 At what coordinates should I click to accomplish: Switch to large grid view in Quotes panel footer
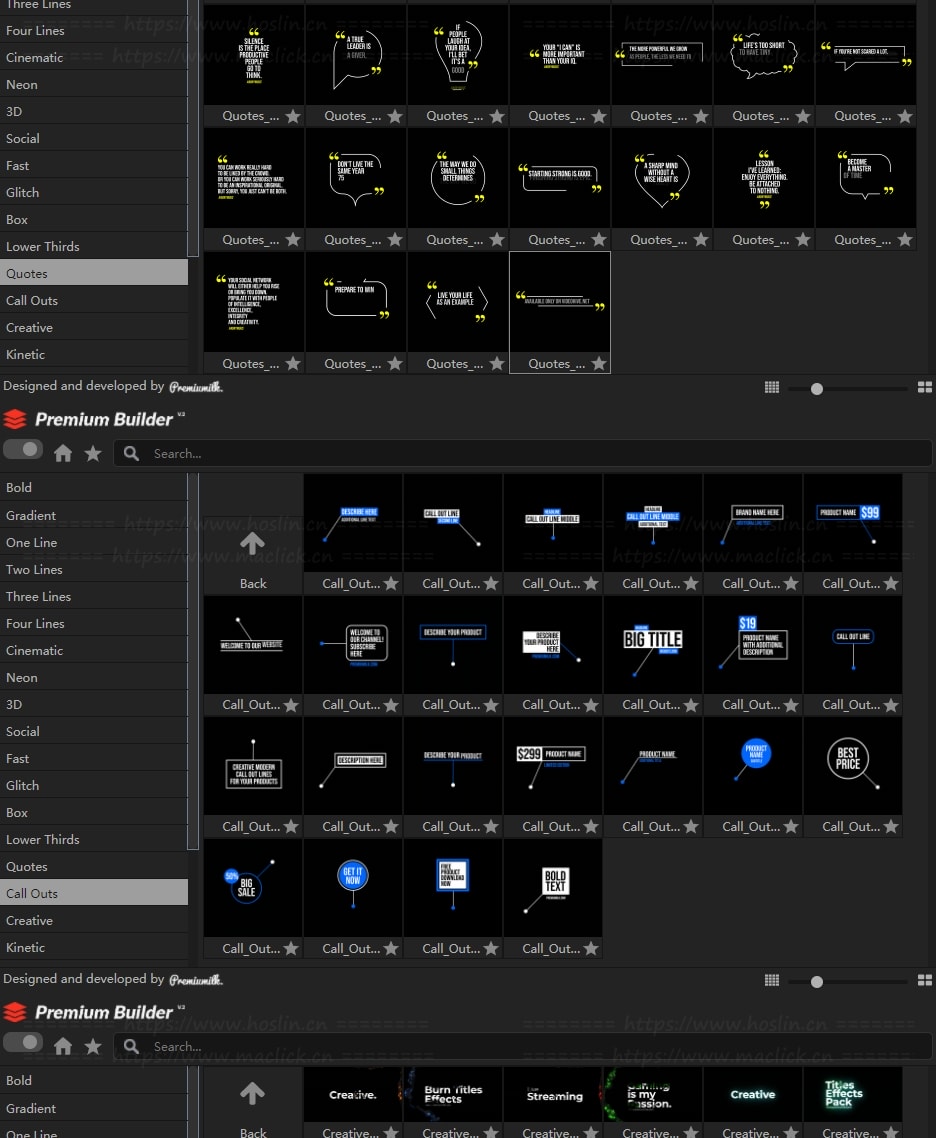tap(925, 388)
